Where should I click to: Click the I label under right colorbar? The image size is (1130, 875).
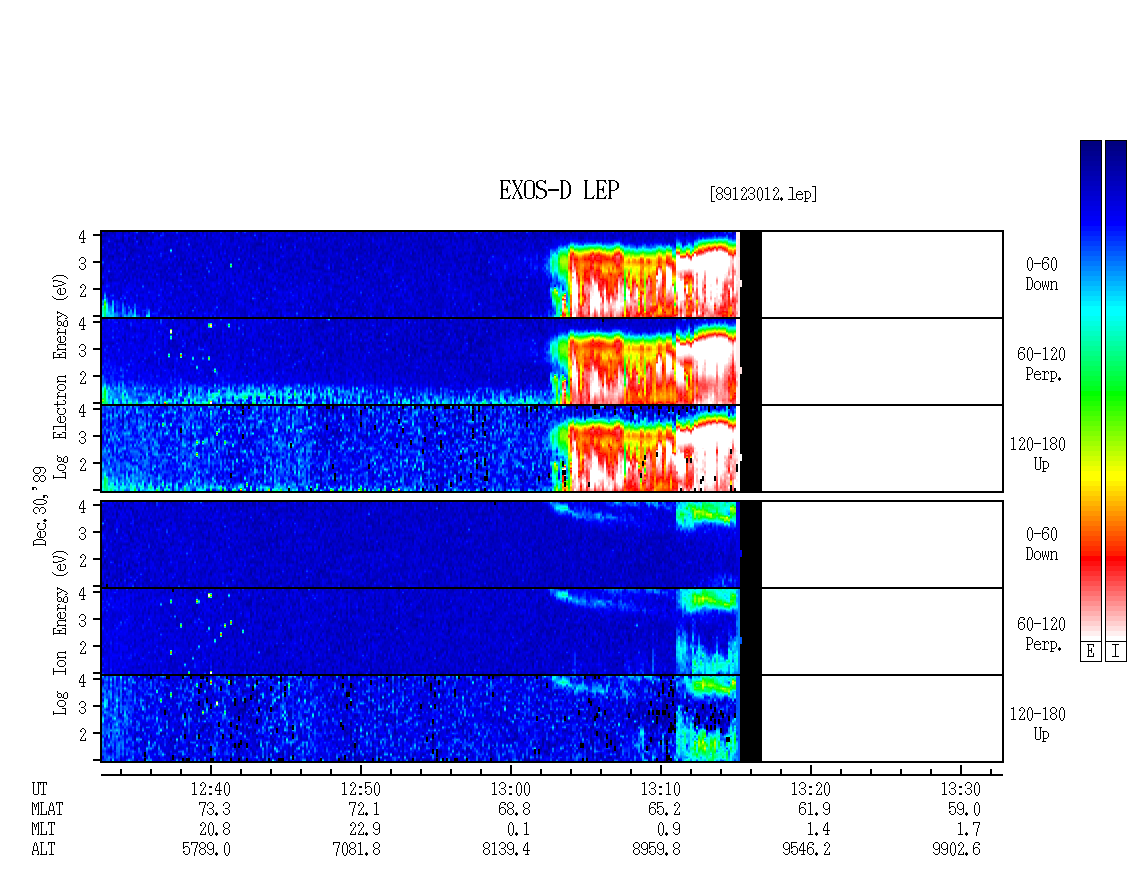tap(1116, 652)
